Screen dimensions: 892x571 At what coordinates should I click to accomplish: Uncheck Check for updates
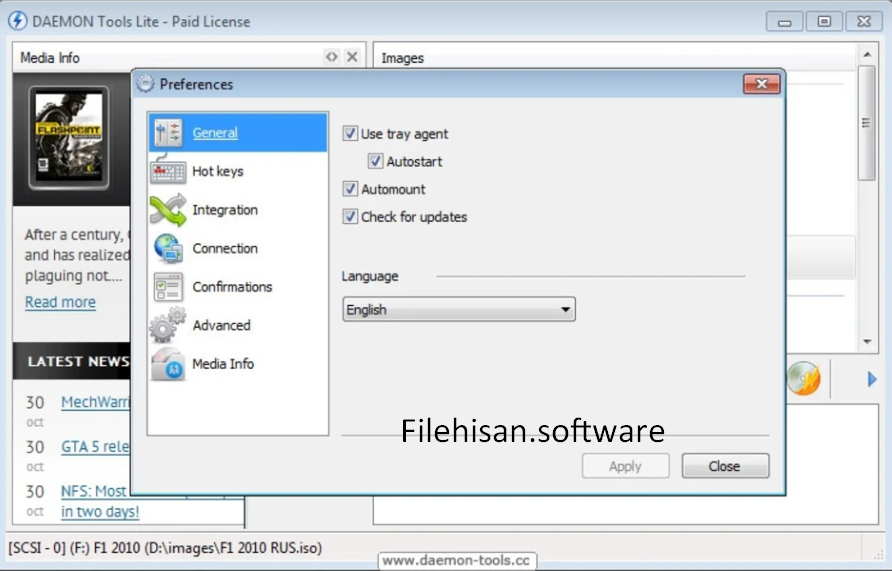[350, 217]
